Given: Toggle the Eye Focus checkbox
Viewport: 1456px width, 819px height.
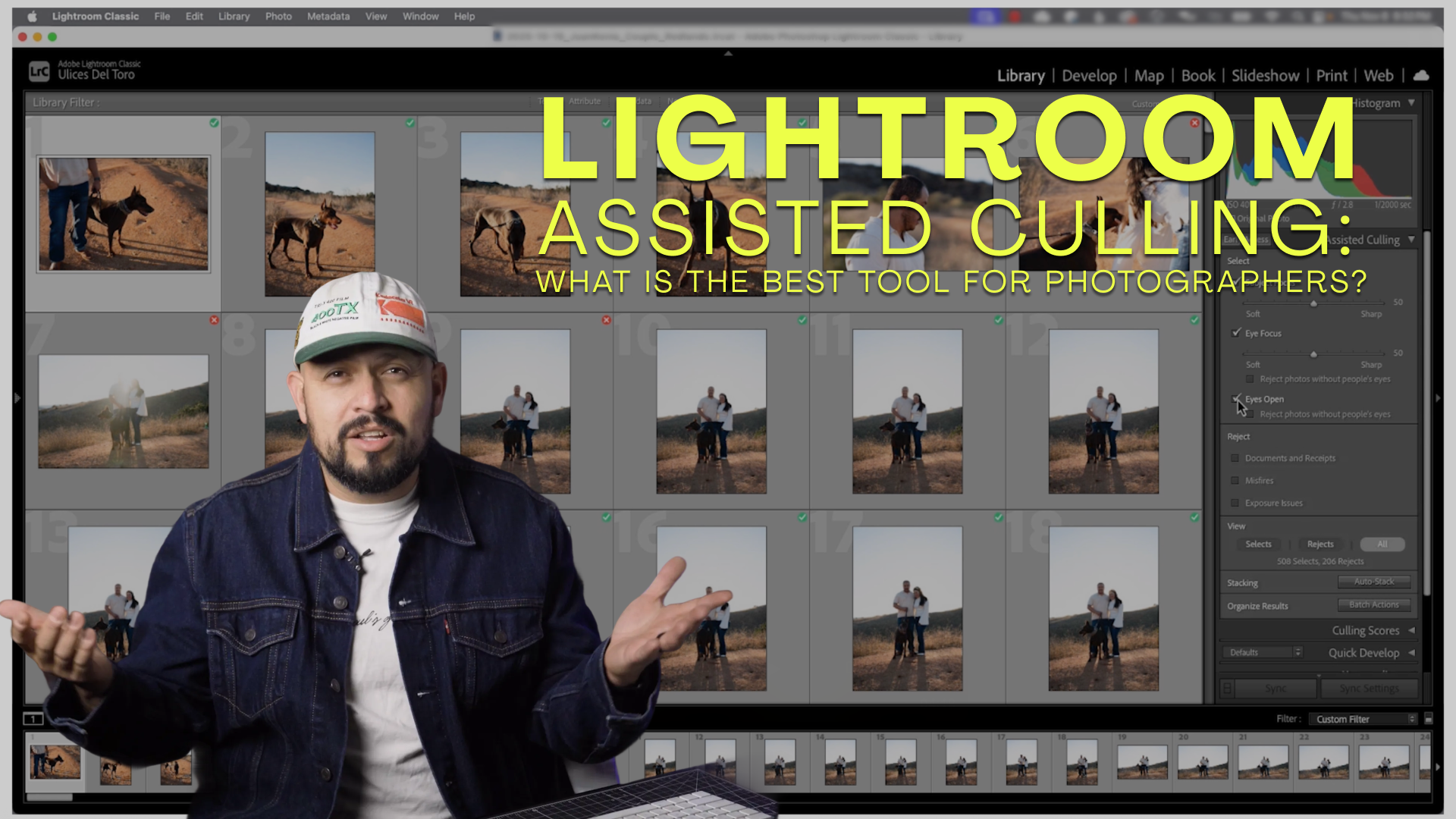Looking at the screenshot, I should (x=1236, y=333).
